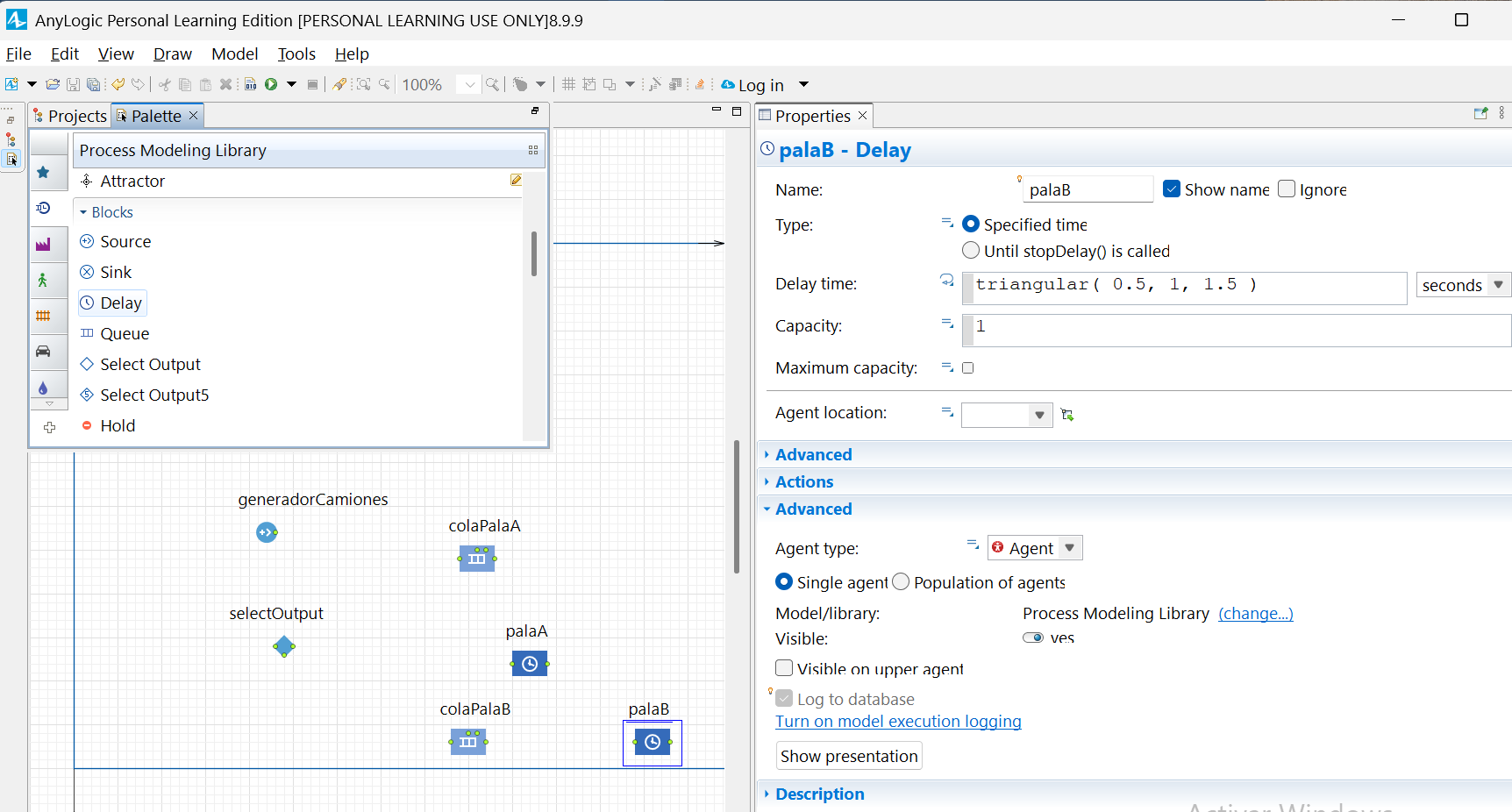Click Turn on model execution logging link
The image size is (1512, 812).
[898, 721]
